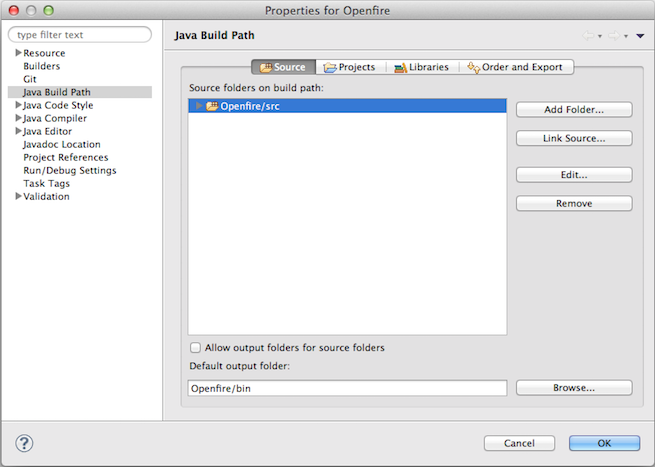
Task: Select Validation label in the tree
Action: 46,196
